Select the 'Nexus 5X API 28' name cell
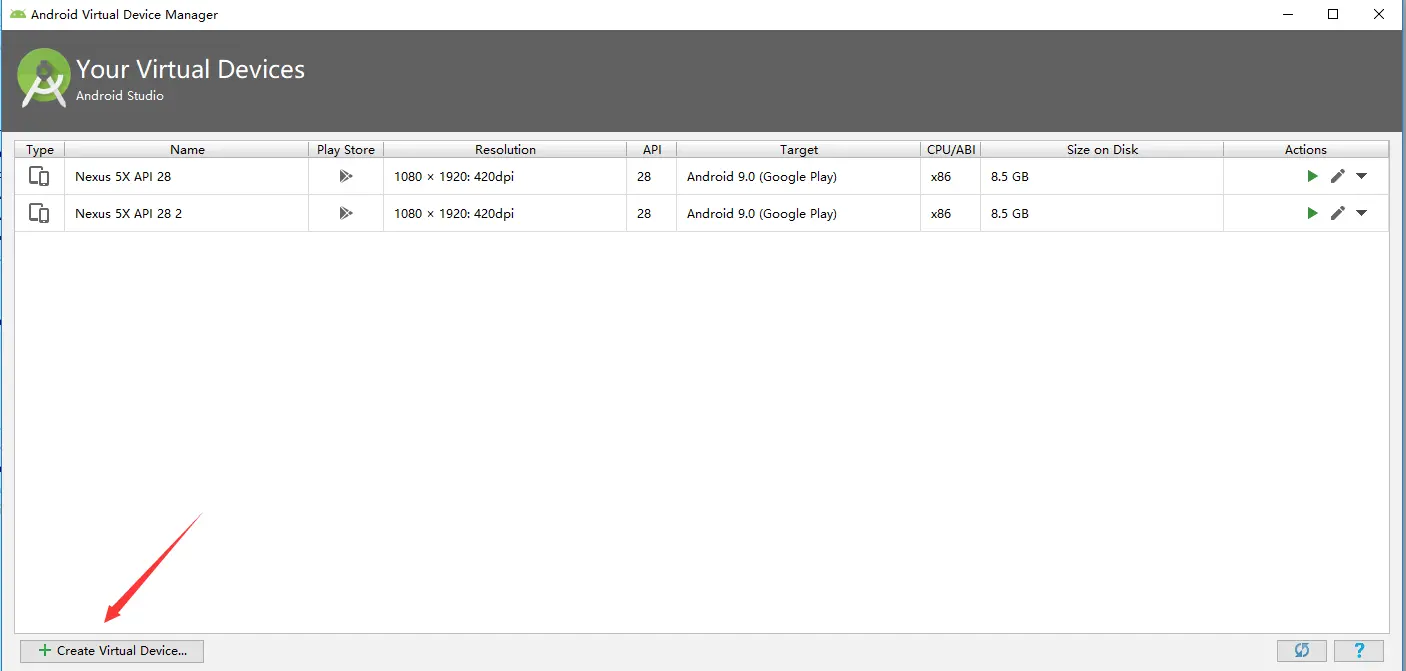 [187, 176]
